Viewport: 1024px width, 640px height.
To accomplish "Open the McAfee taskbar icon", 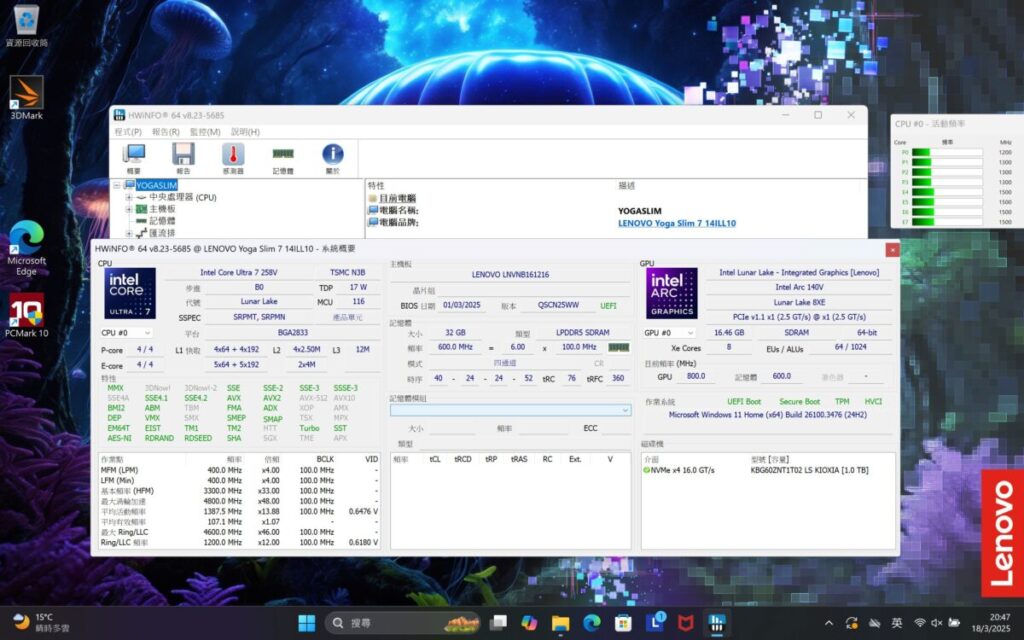I will click(685, 623).
